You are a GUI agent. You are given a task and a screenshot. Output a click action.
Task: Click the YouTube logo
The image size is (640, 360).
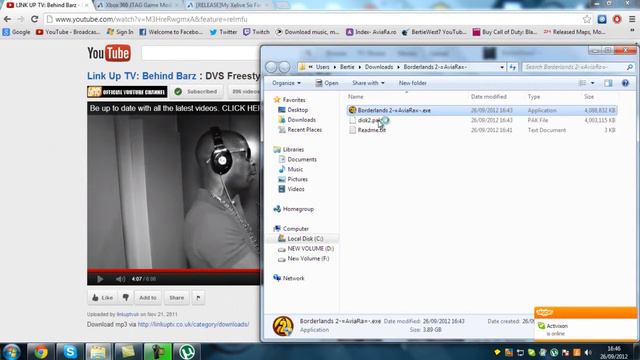(x=109, y=53)
